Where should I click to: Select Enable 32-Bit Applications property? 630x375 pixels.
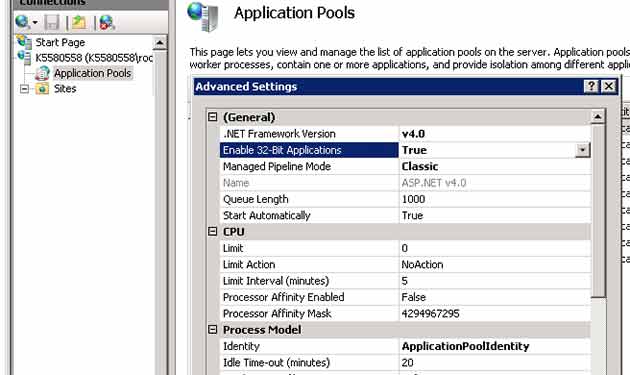click(x=309, y=150)
